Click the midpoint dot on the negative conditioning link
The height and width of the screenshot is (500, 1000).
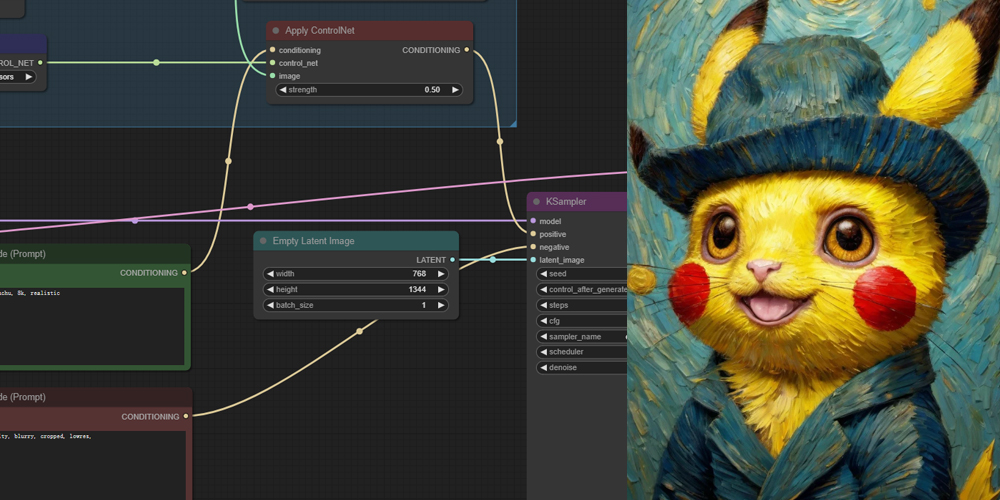pos(359,331)
